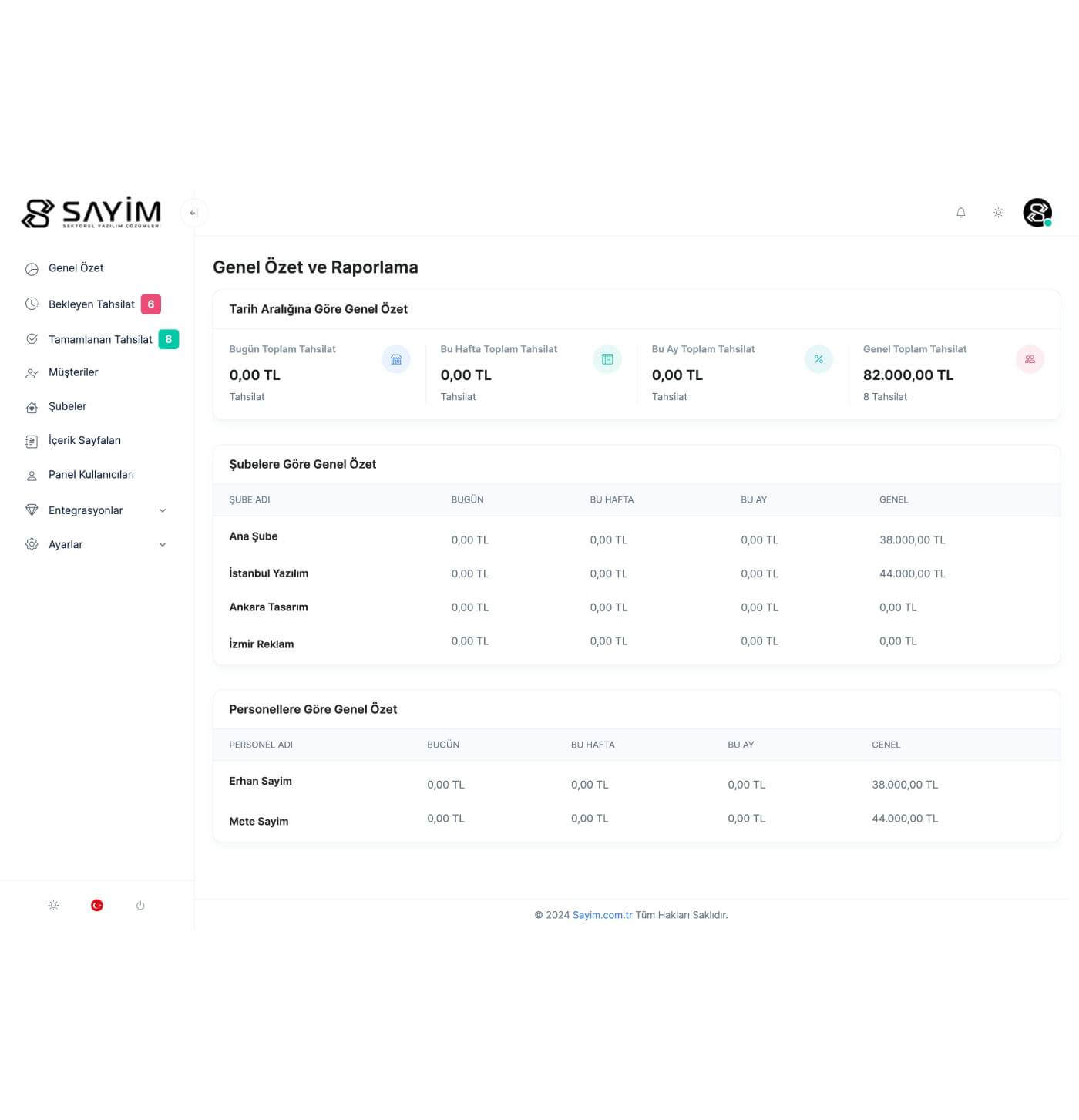
Task: Go to Bekleyen Tahsilat page
Action: (91, 304)
